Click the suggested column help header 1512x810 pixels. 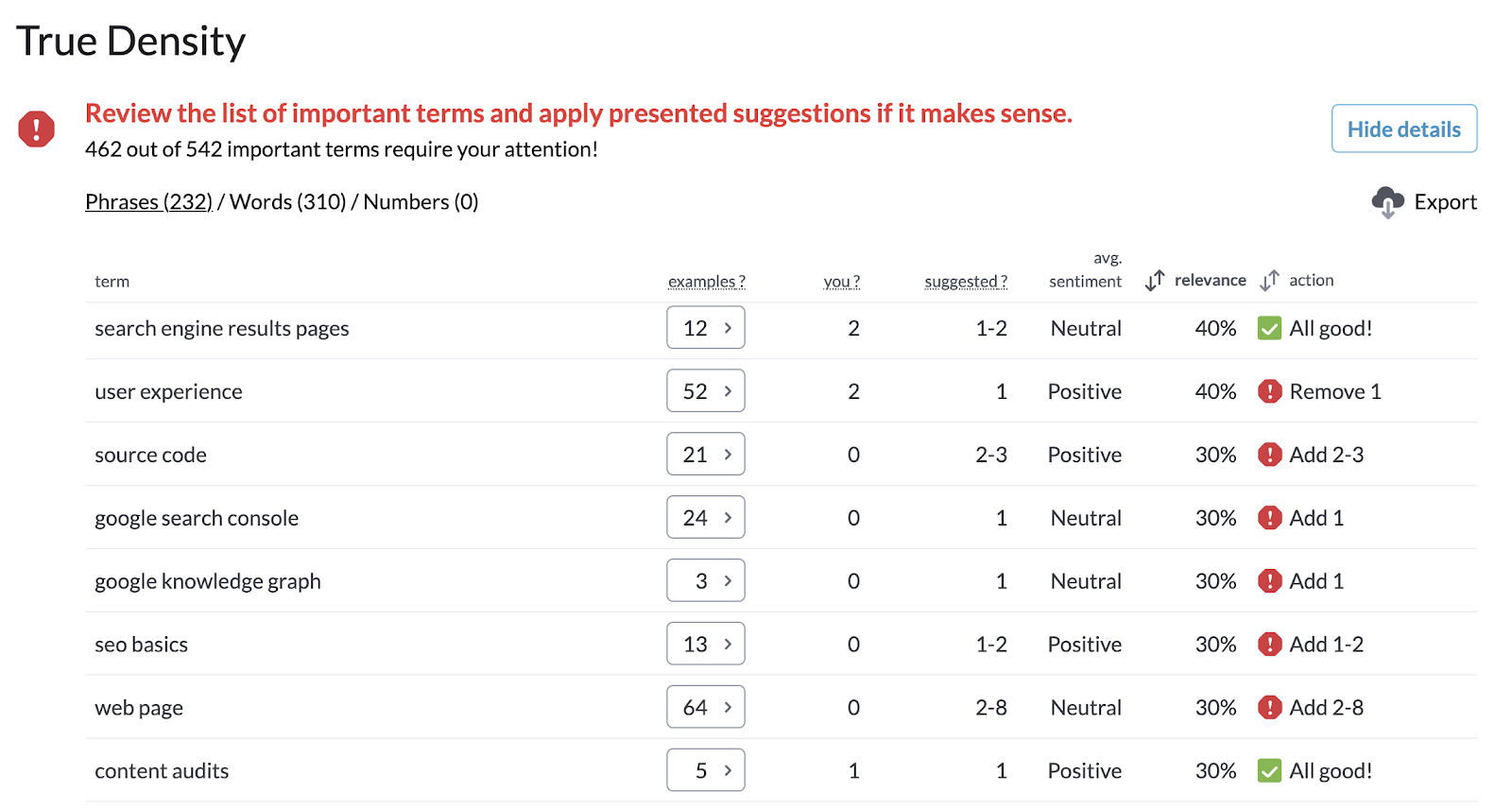(x=966, y=282)
